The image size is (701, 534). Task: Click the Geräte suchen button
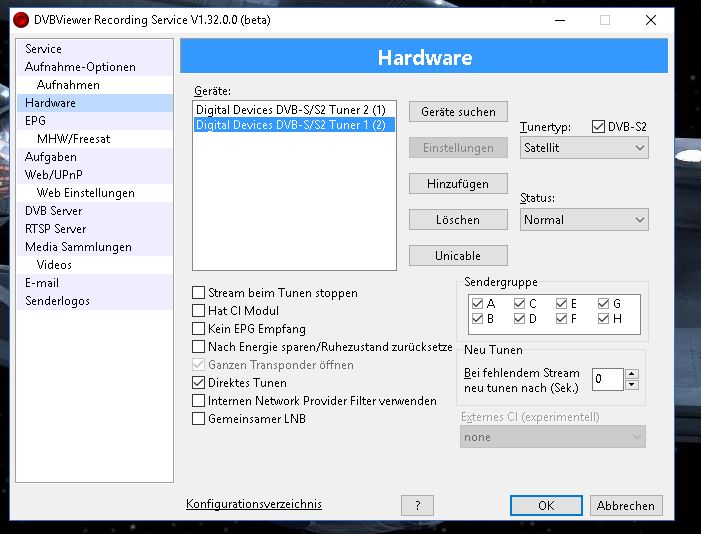[x=458, y=112]
